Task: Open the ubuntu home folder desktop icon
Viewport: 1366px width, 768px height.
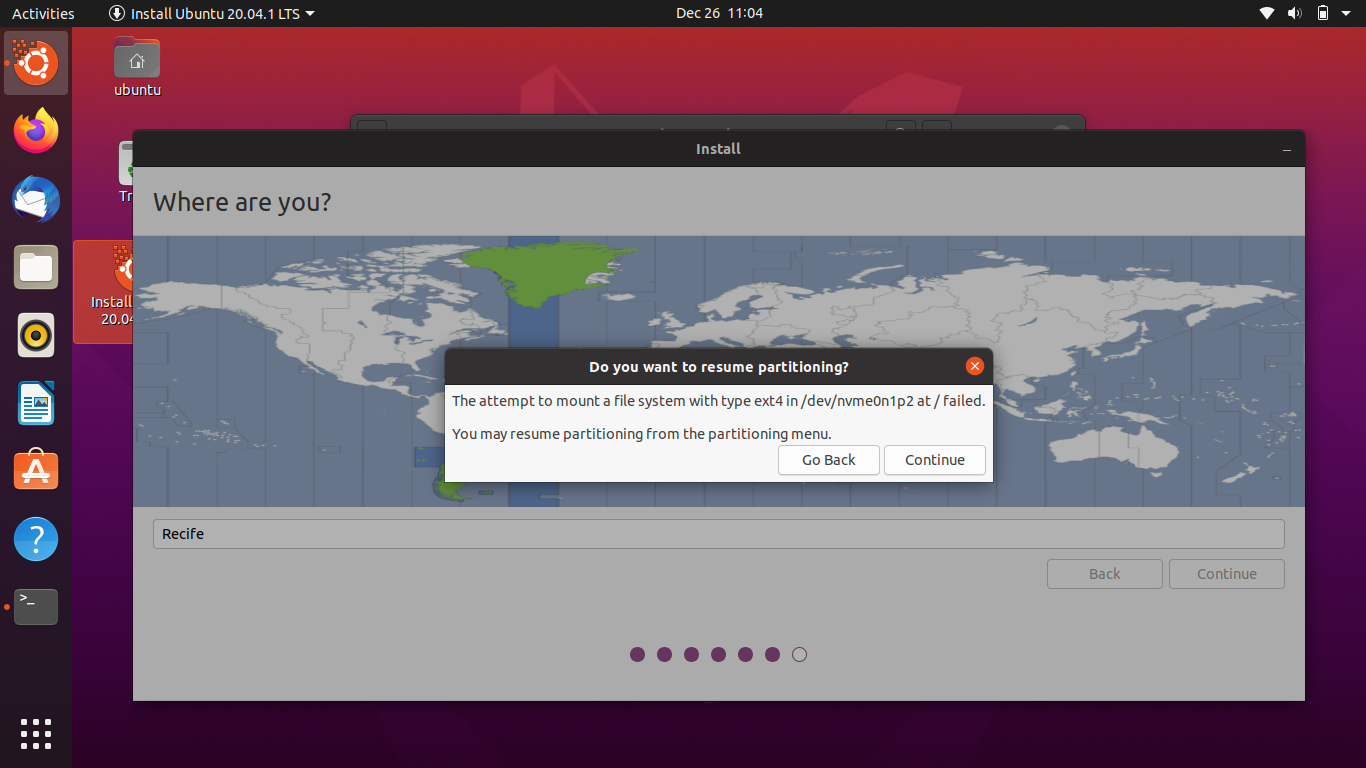Action: (137, 67)
